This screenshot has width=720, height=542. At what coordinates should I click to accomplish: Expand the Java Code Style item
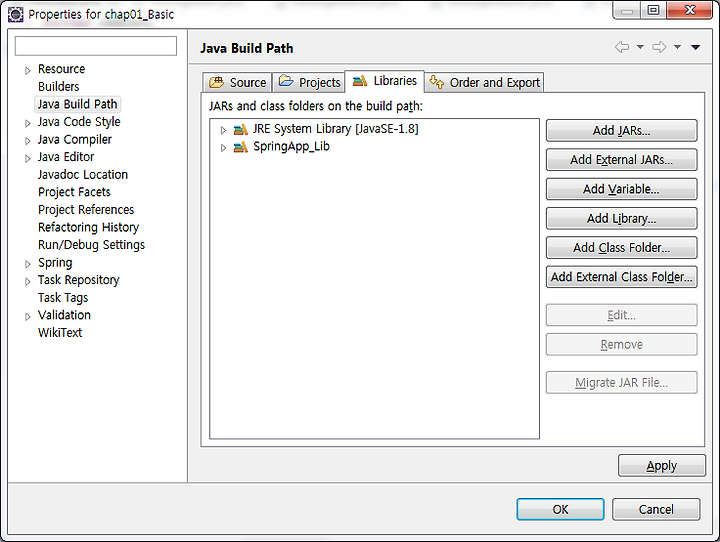click(x=28, y=123)
